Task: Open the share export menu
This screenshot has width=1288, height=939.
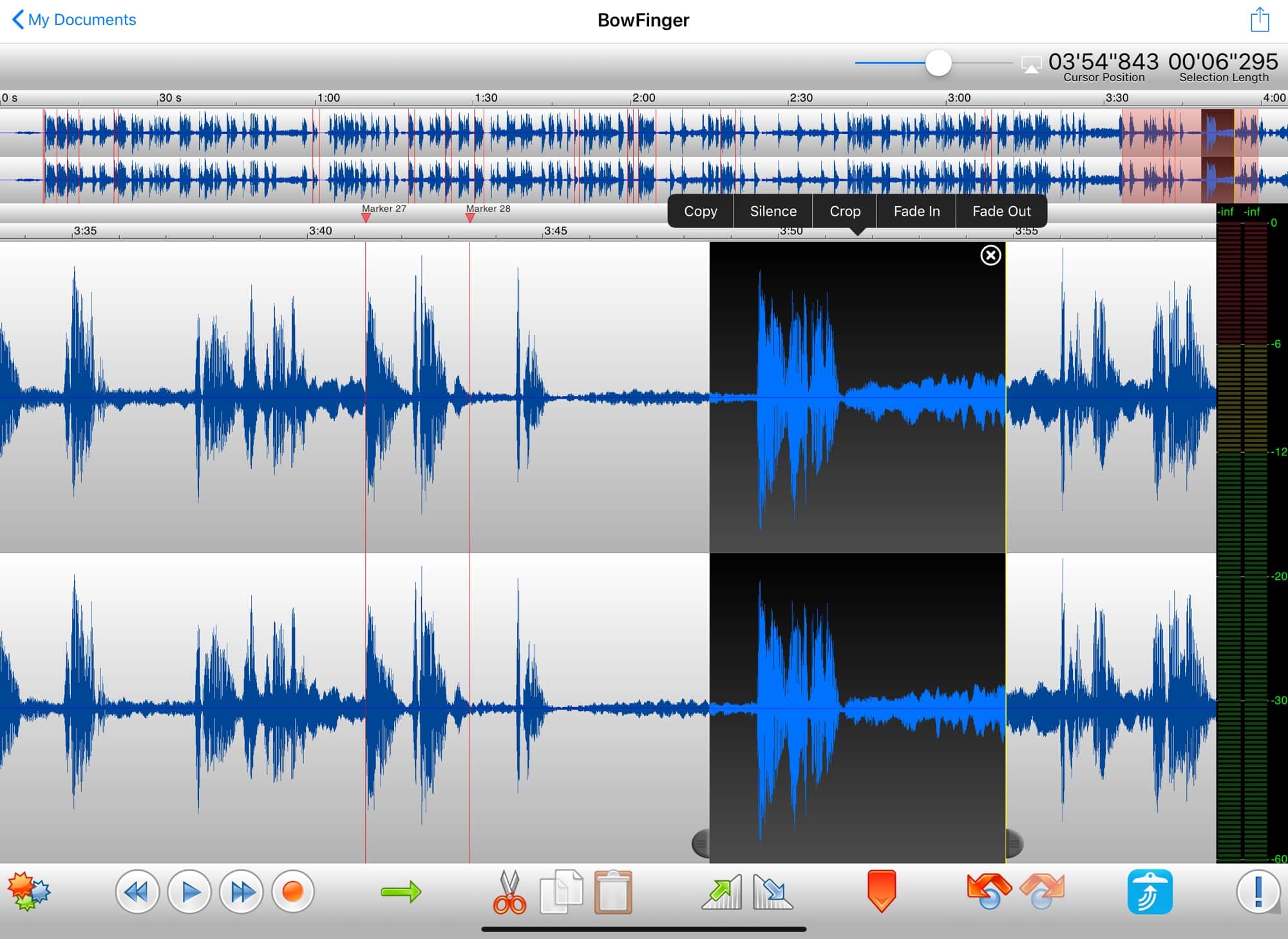Action: pyautogui.click(x=1259, y=20)
